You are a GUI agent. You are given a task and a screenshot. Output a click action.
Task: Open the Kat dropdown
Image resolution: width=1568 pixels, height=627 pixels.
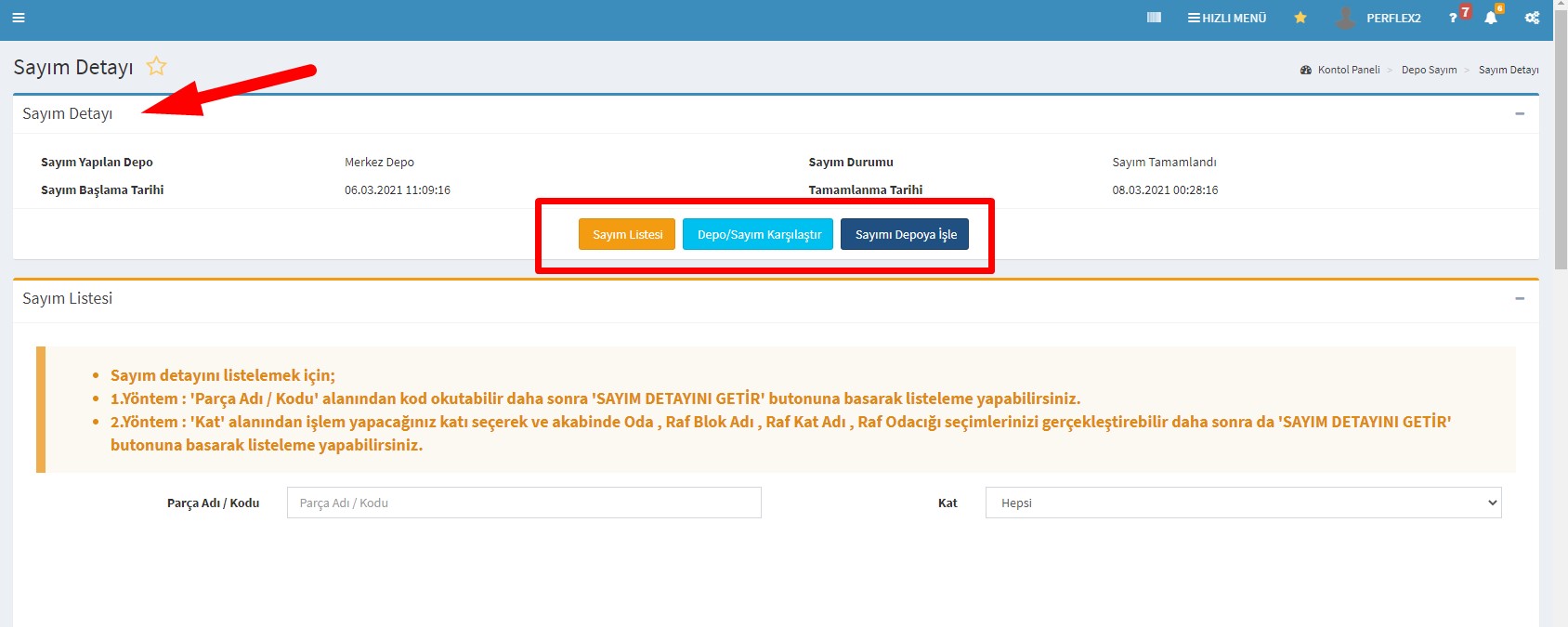point(1243,503)
